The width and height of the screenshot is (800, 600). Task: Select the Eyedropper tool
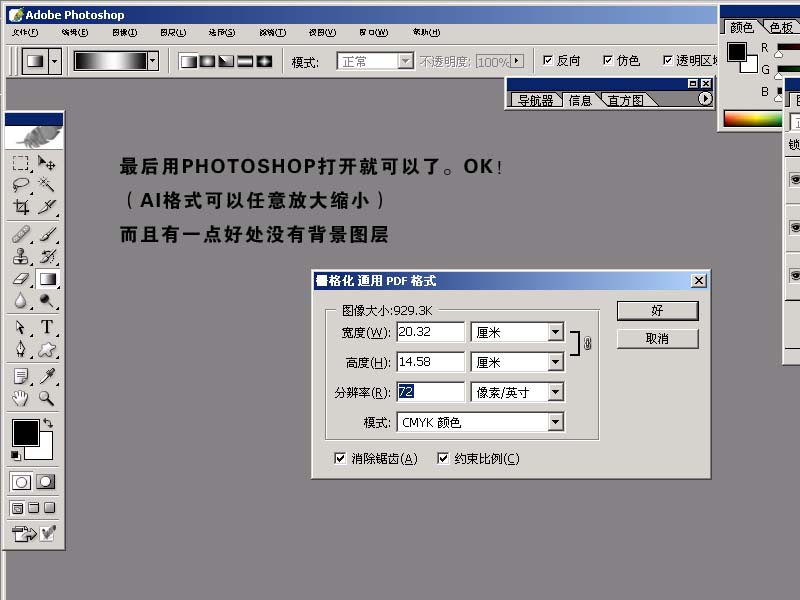pyautogui.click(x=47, y=377)
